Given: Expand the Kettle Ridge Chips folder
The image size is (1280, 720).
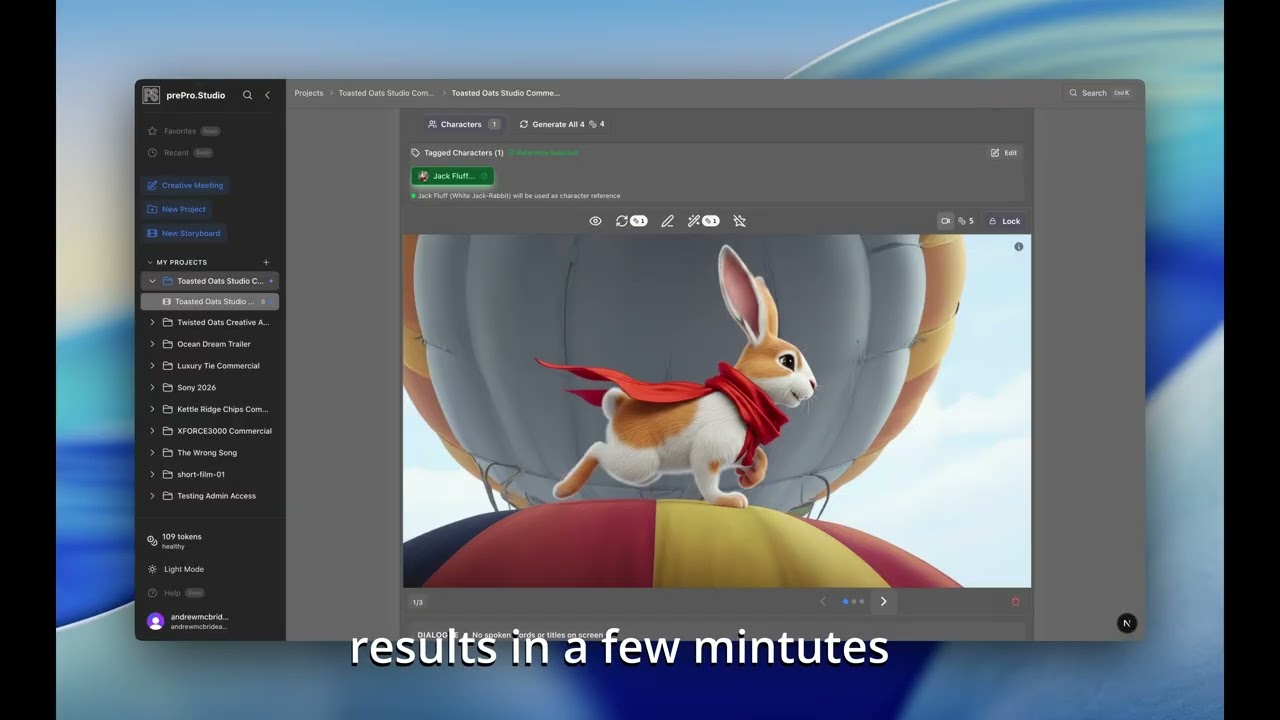Looking at the screenshot, I should [x=152, y=409].
